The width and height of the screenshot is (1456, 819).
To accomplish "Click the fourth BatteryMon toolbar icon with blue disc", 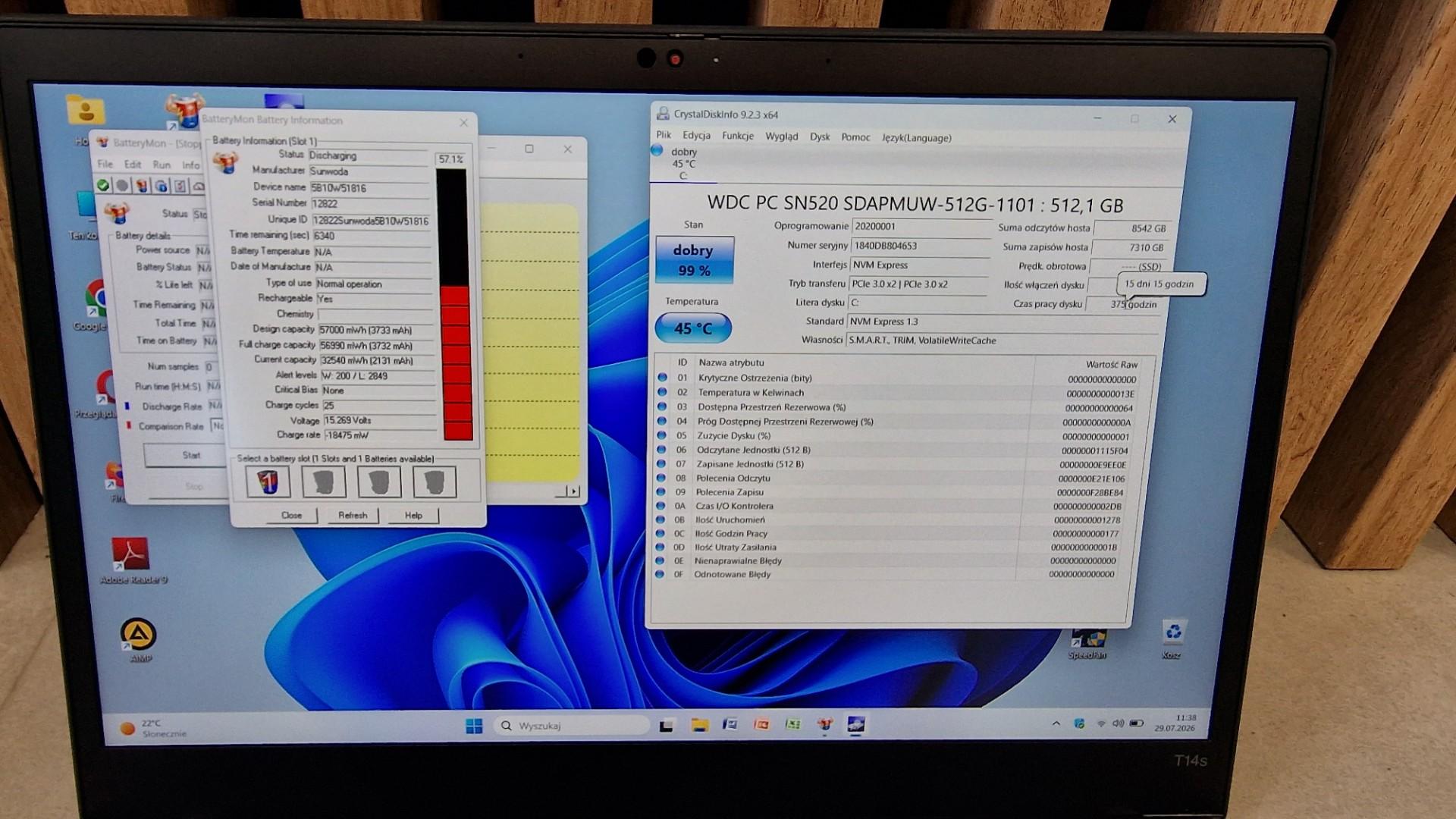I will click(161, 186).
